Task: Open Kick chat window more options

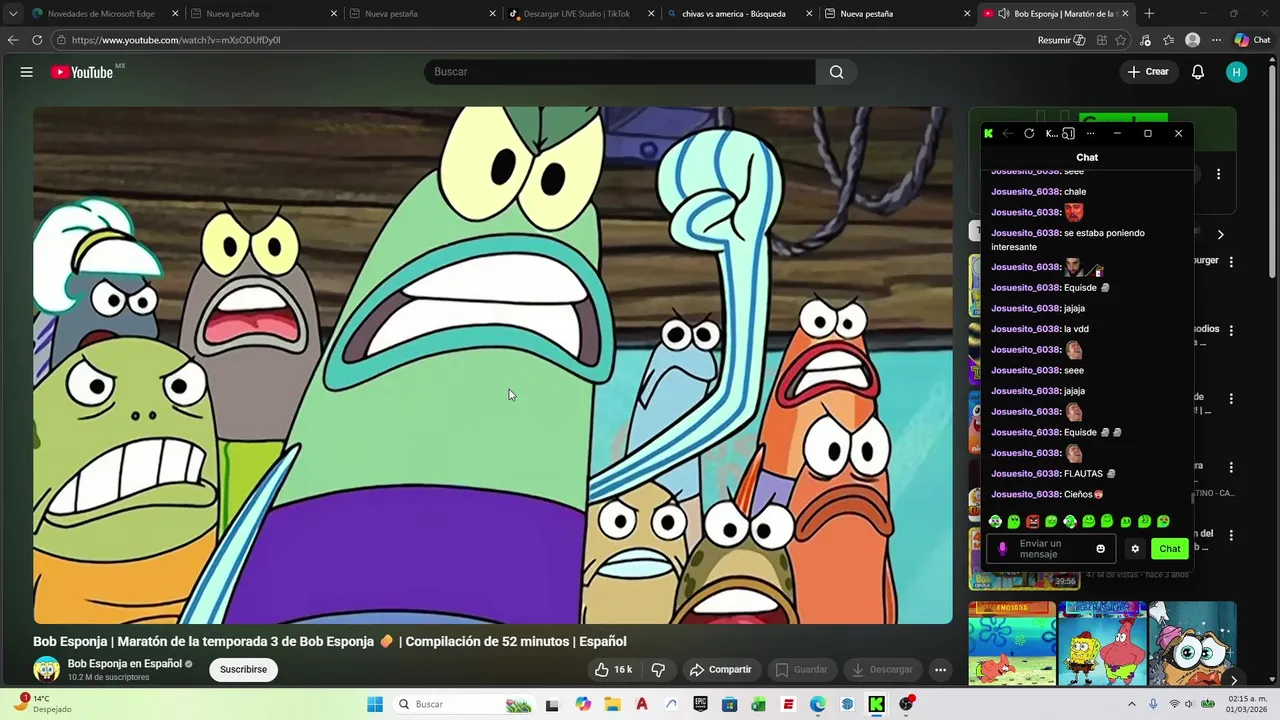Action: 1091,133
